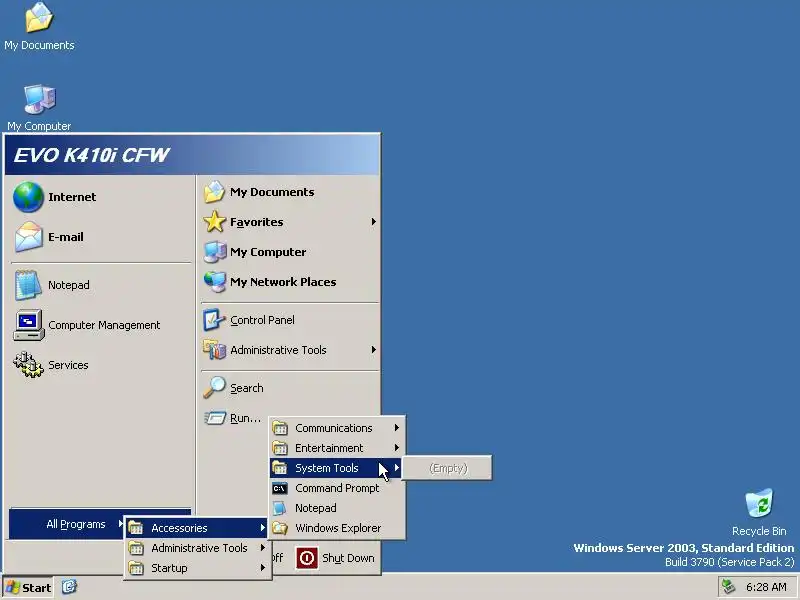Click the Start button
The width and height of the screenshot is (800, 600).
tap(28, 587)
